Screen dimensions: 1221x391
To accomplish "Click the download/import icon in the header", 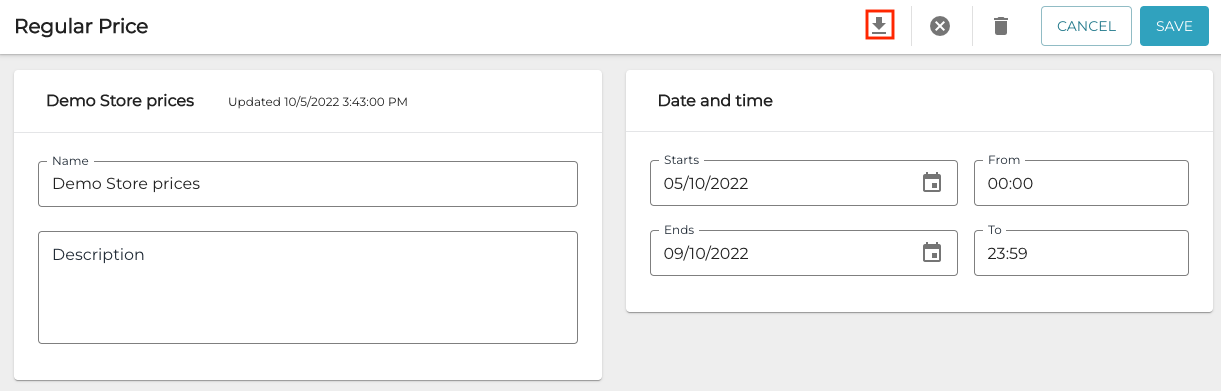I will [x=879, y=26].
